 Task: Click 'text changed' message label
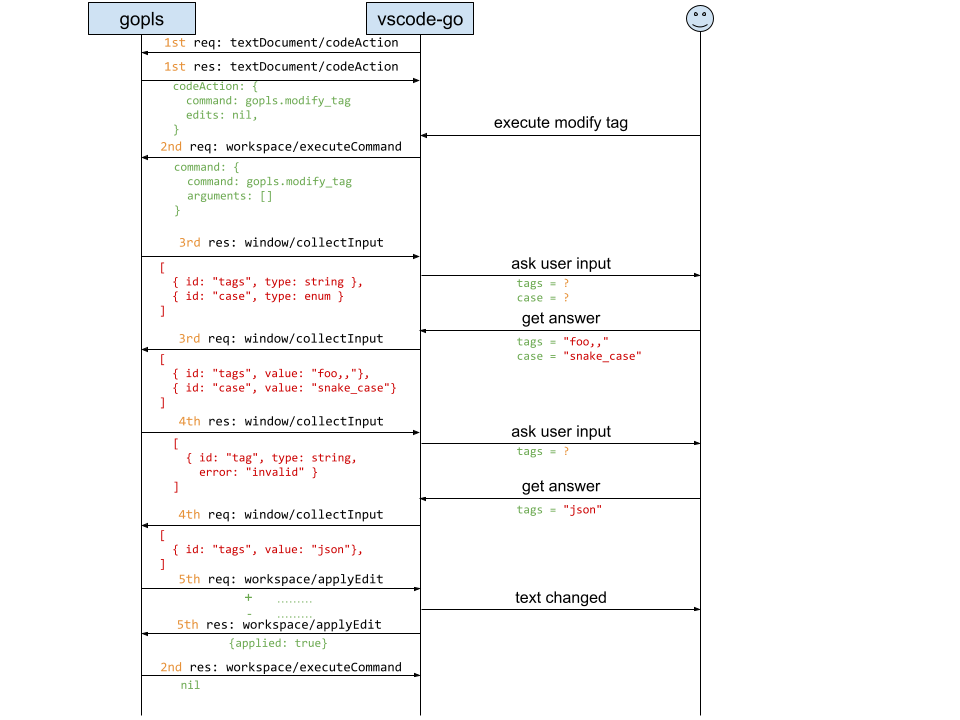coord(561,598)
